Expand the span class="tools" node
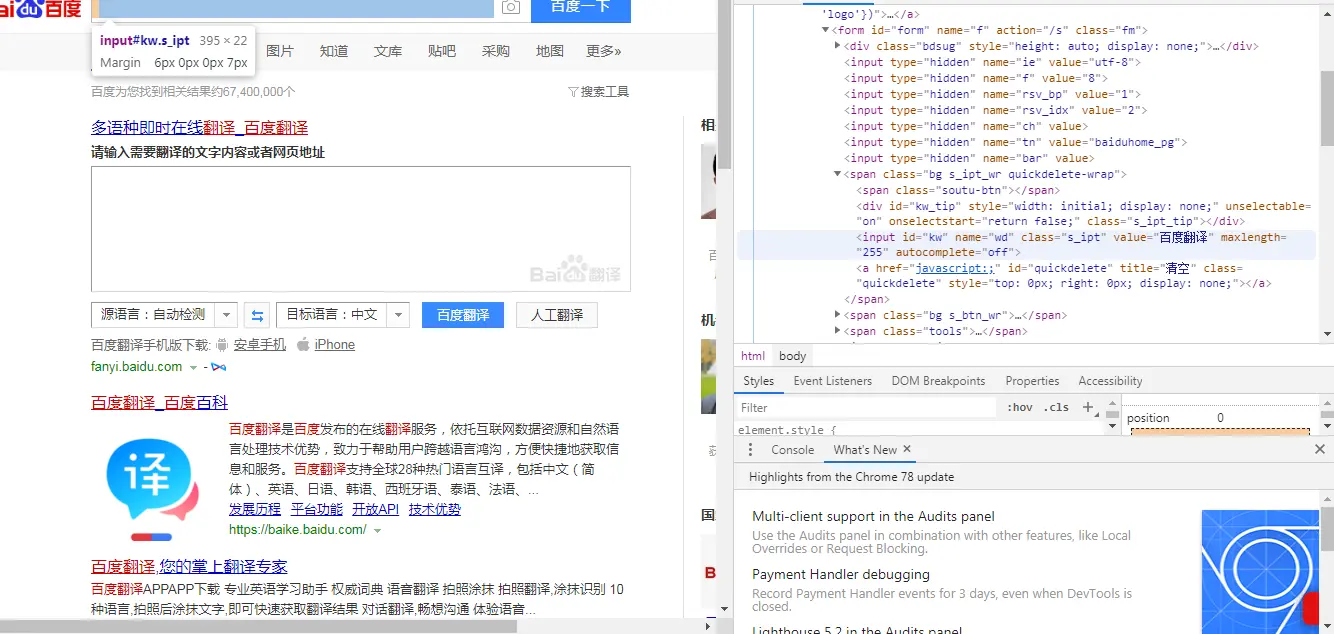The image size is (1334, 634). click(838, 332)
